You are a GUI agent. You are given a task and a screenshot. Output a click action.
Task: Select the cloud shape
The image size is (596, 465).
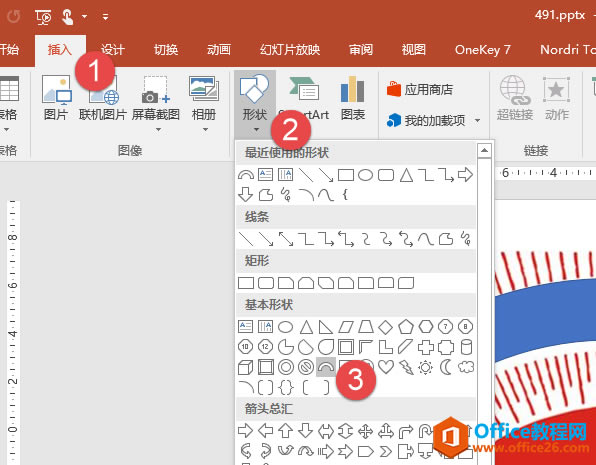[x=466, y=367]
